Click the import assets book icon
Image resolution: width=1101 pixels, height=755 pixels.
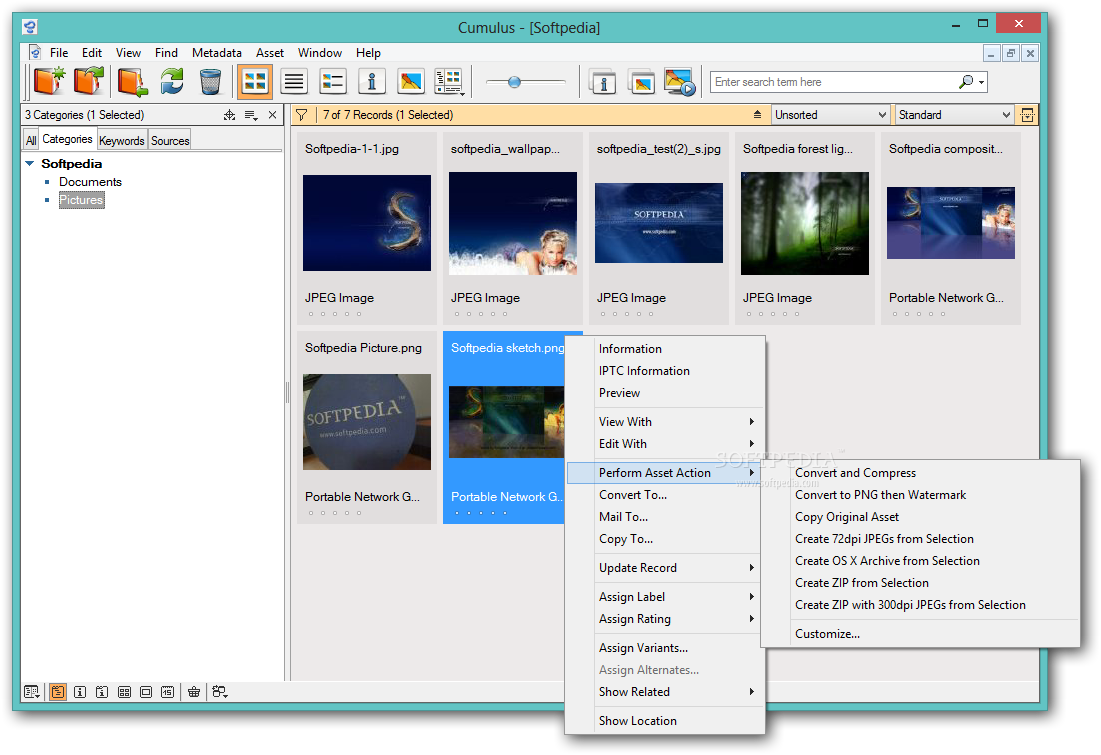132,81
